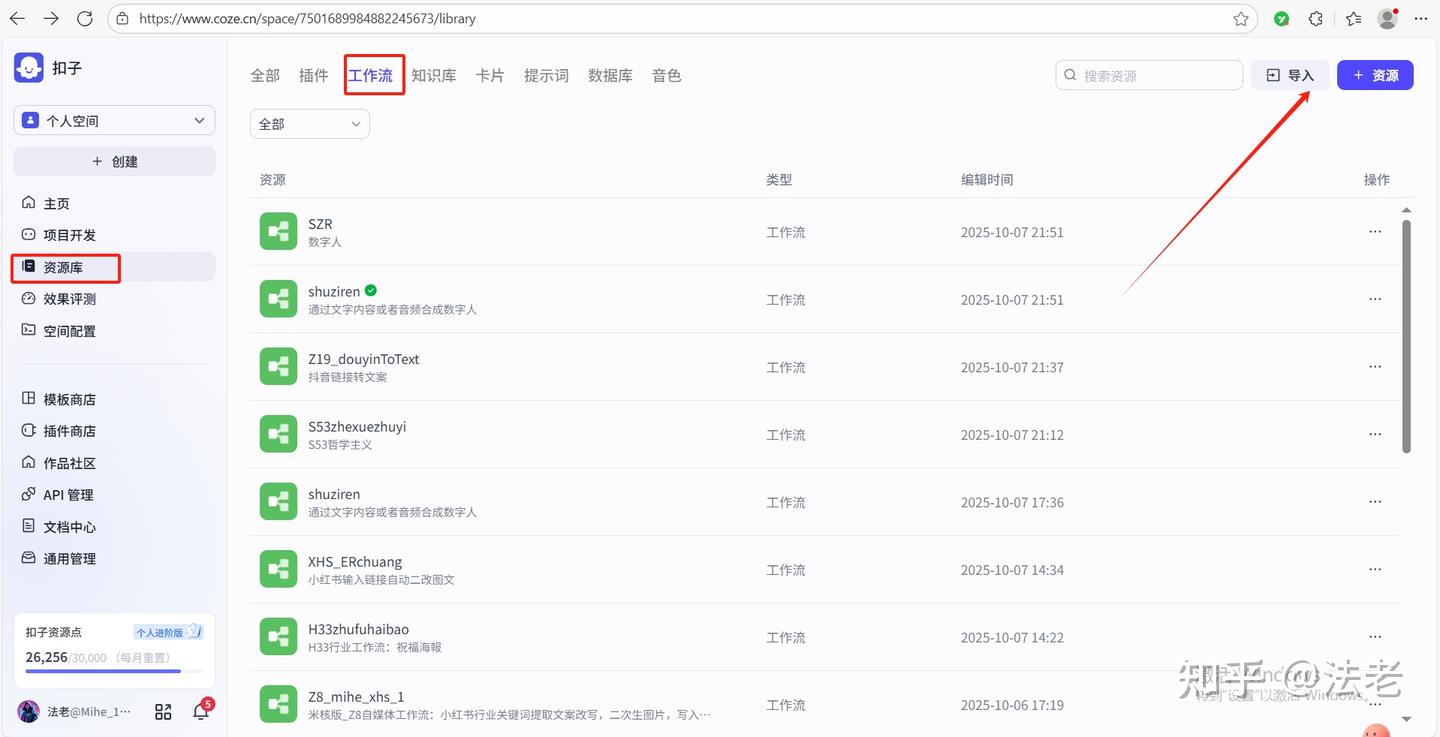Open the browser profile avatar

pyautogui.click(x=1387, y=19)
